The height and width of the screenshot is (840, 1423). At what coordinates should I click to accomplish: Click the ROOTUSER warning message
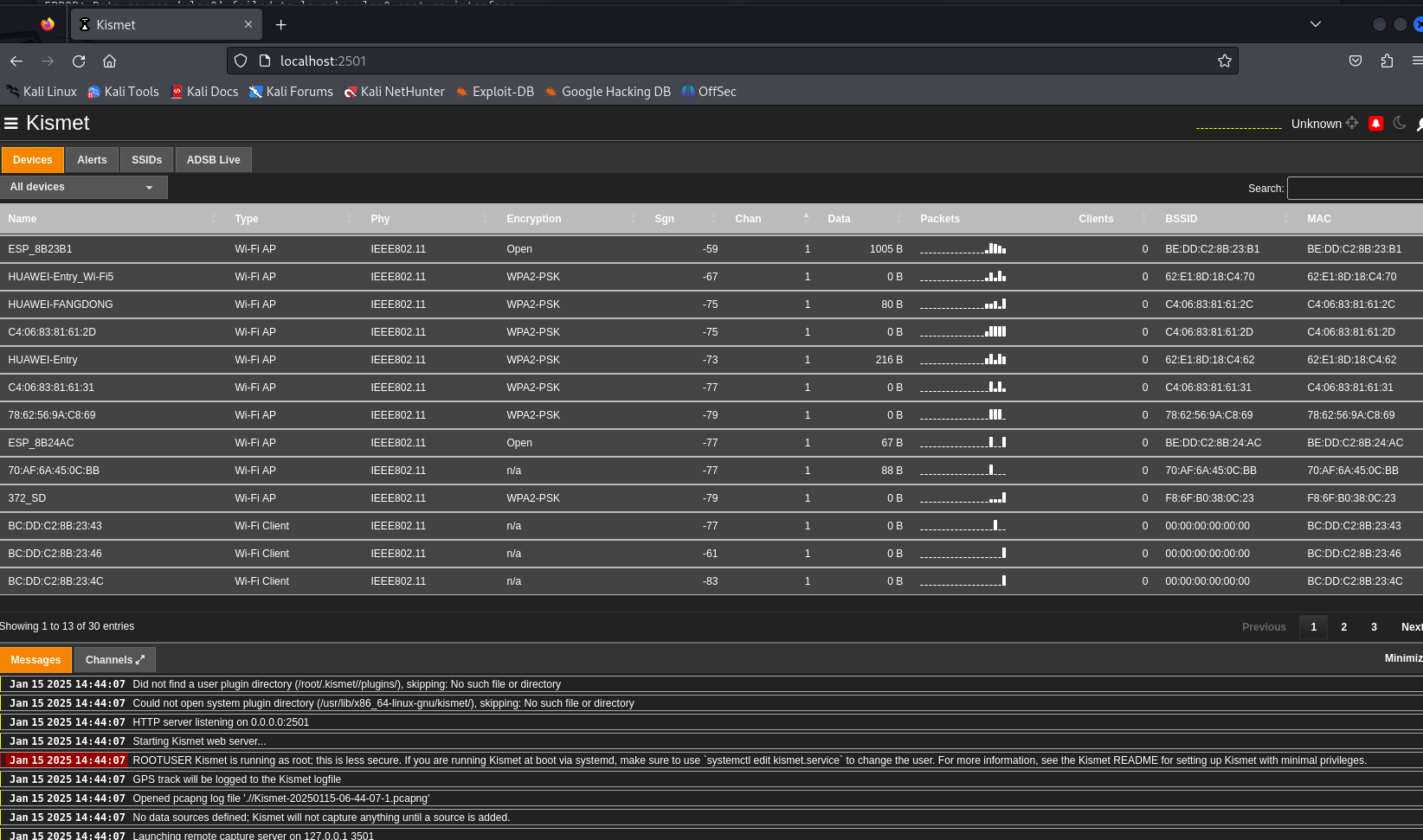click(x=711, y=760)
